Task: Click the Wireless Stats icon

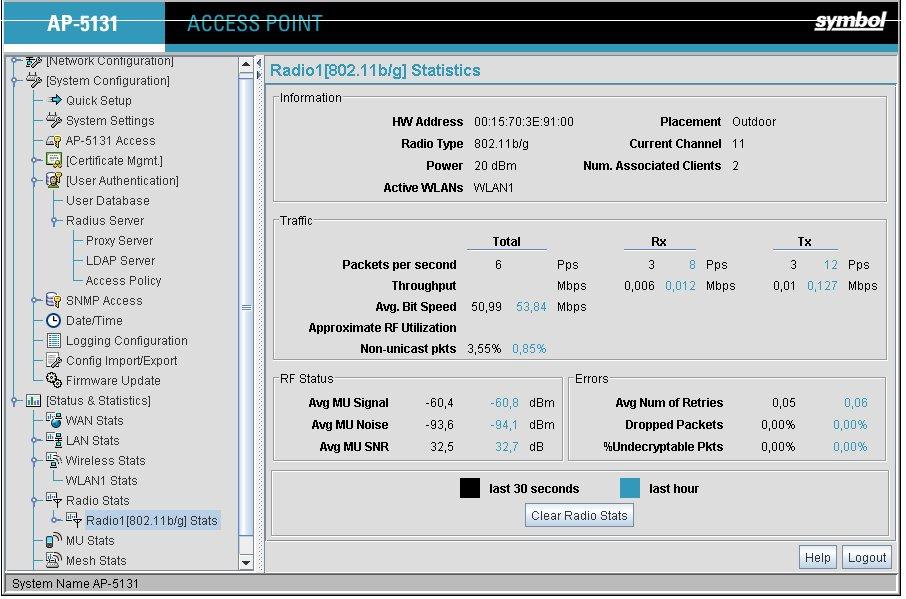Action: [x=54, y=460]
